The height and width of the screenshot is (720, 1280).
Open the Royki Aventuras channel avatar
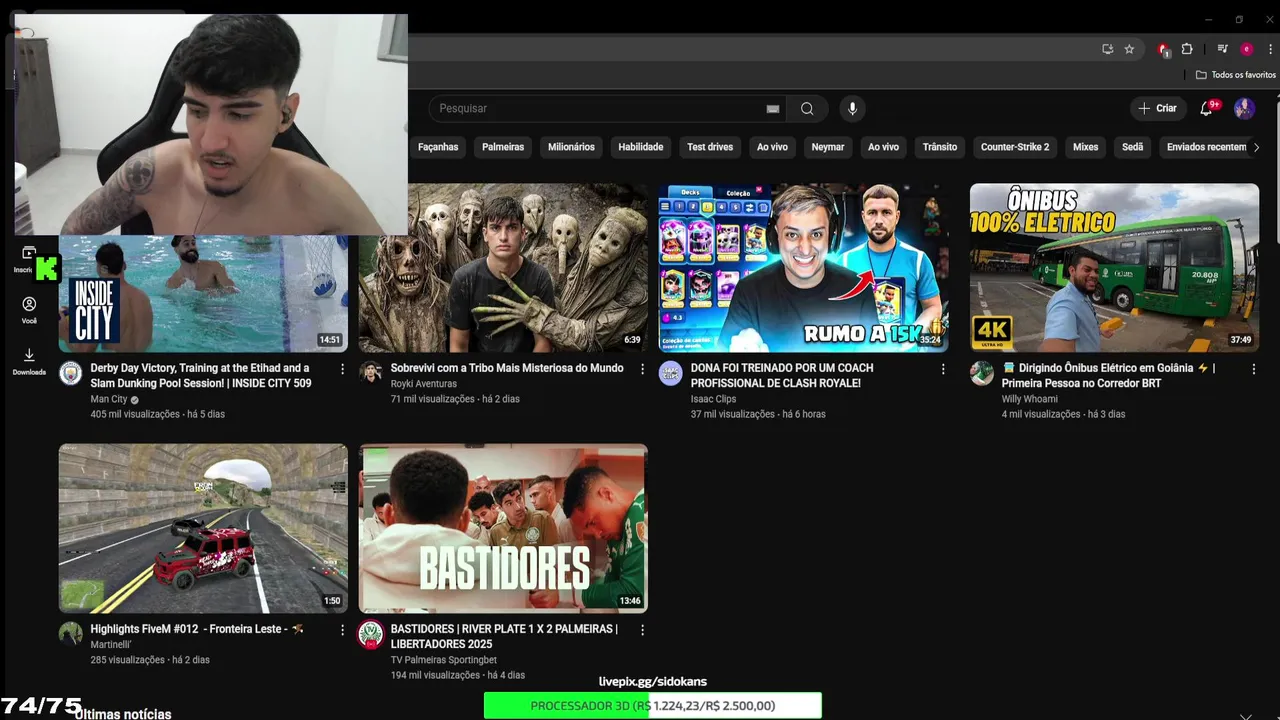(x=371, y=373)
